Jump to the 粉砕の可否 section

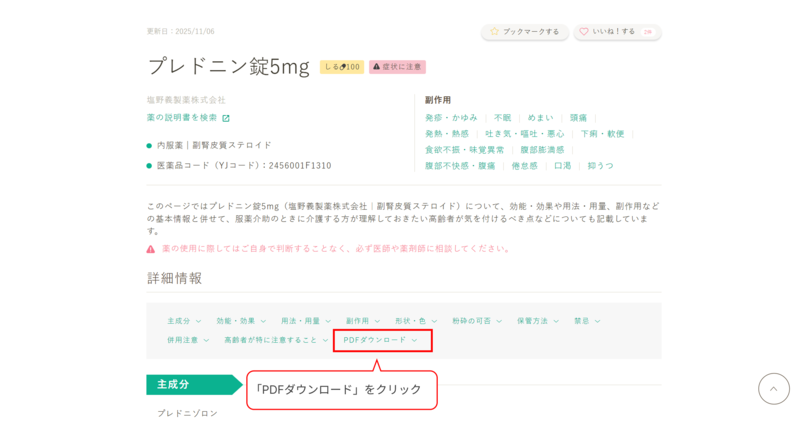point(477,321)
